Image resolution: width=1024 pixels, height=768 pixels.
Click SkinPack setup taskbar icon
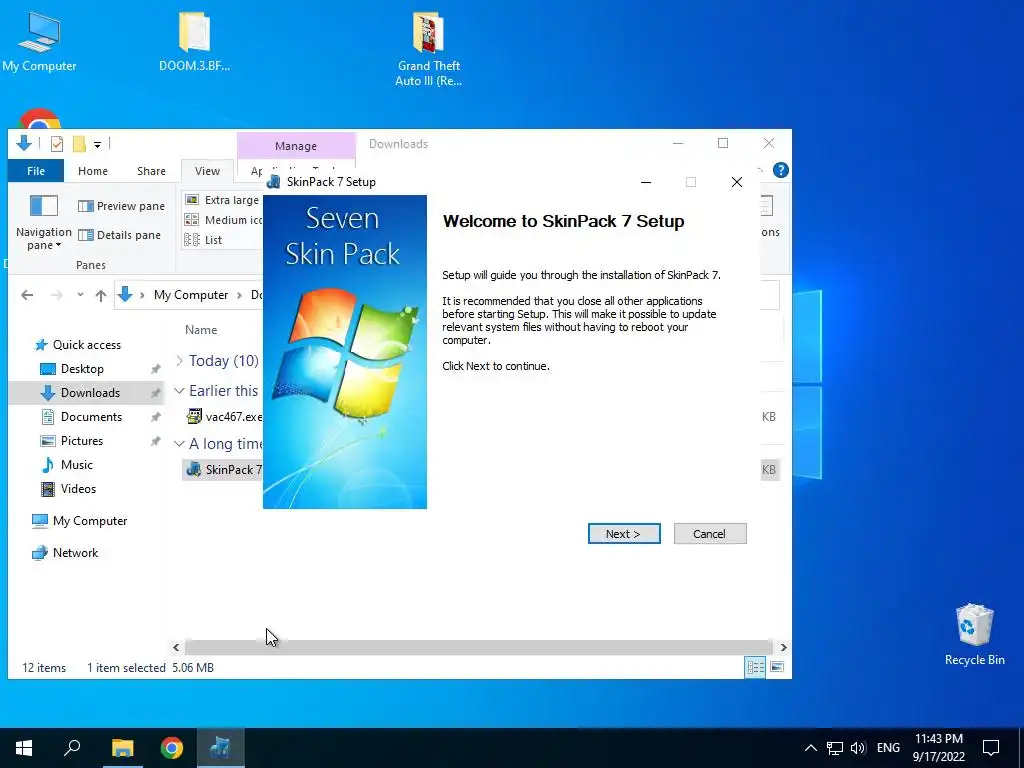point(220,748)
